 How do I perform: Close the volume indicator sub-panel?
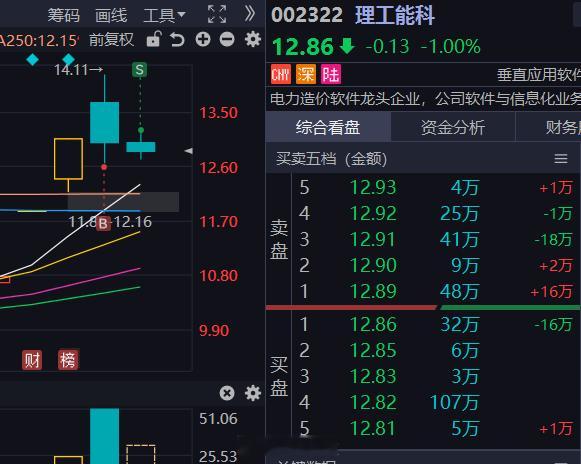point(227,393)
